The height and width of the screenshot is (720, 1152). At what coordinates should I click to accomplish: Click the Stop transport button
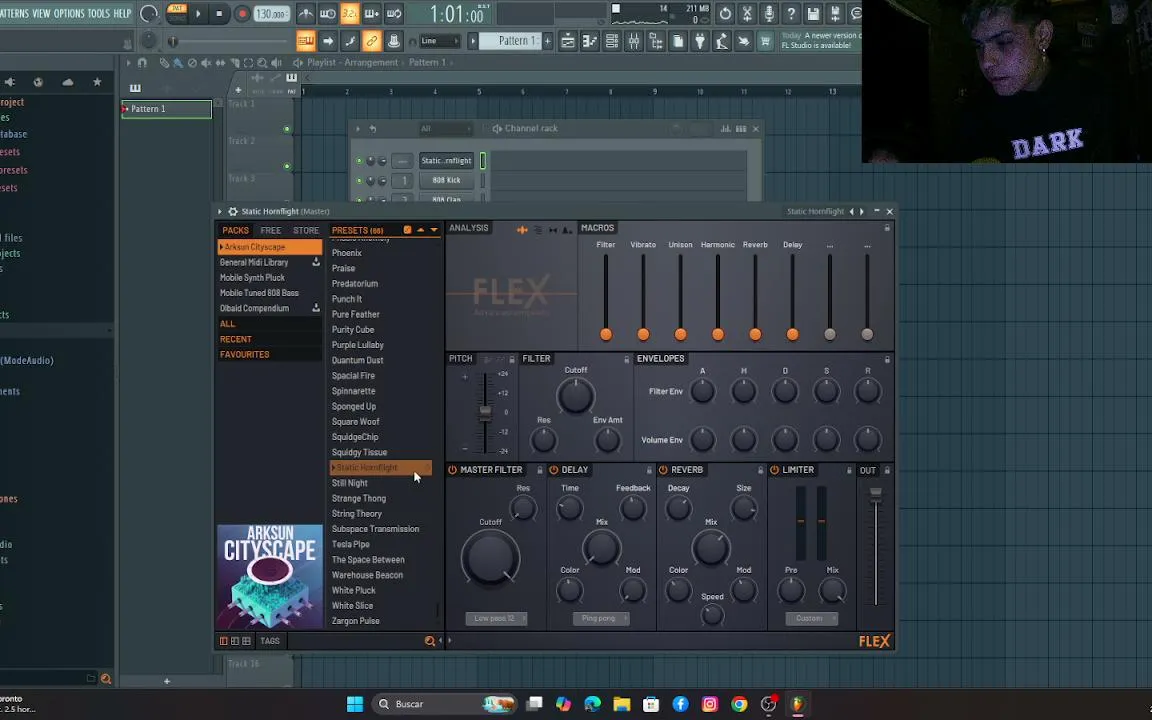tap(219, 13)
